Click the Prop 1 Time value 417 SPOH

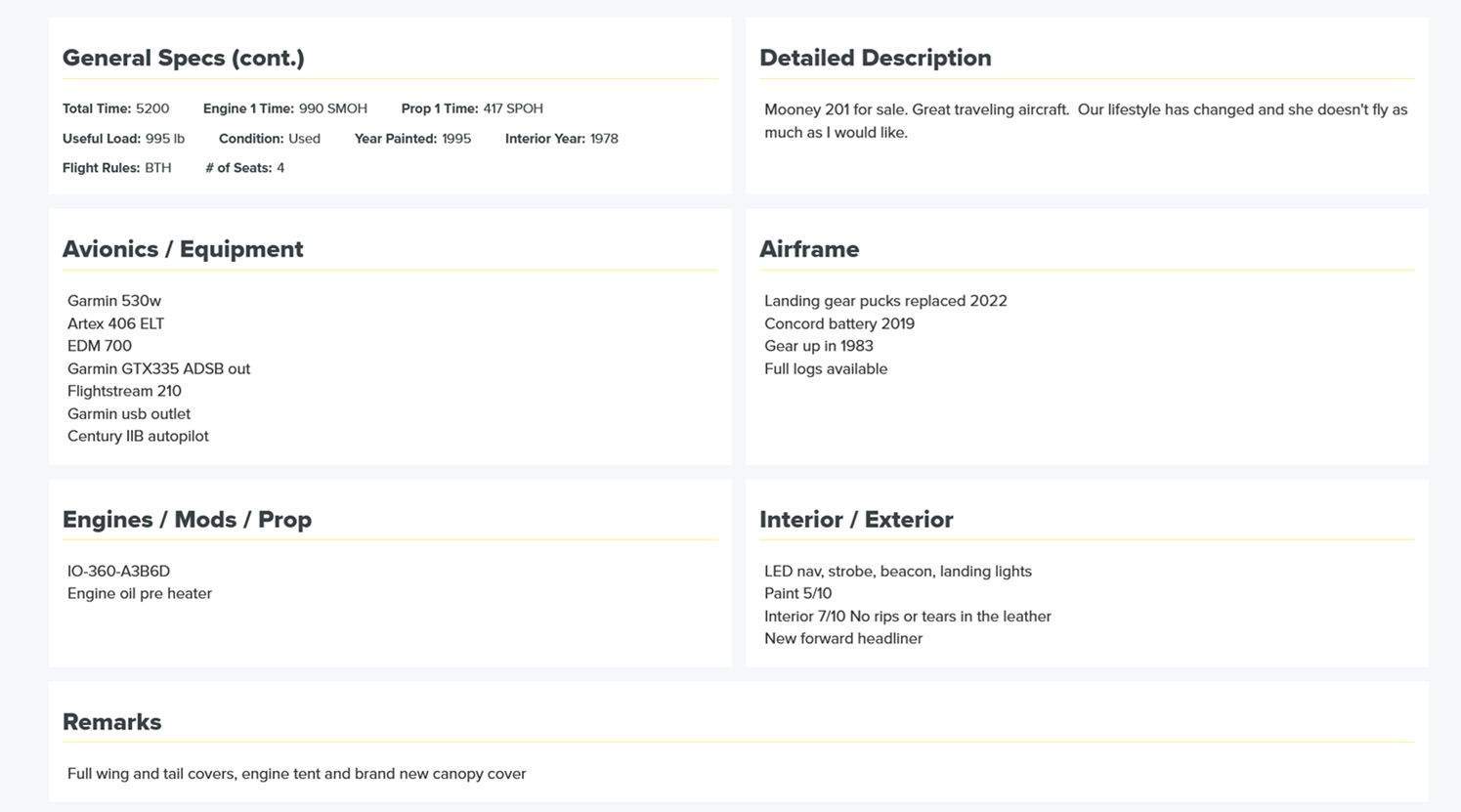coord(513,108)
